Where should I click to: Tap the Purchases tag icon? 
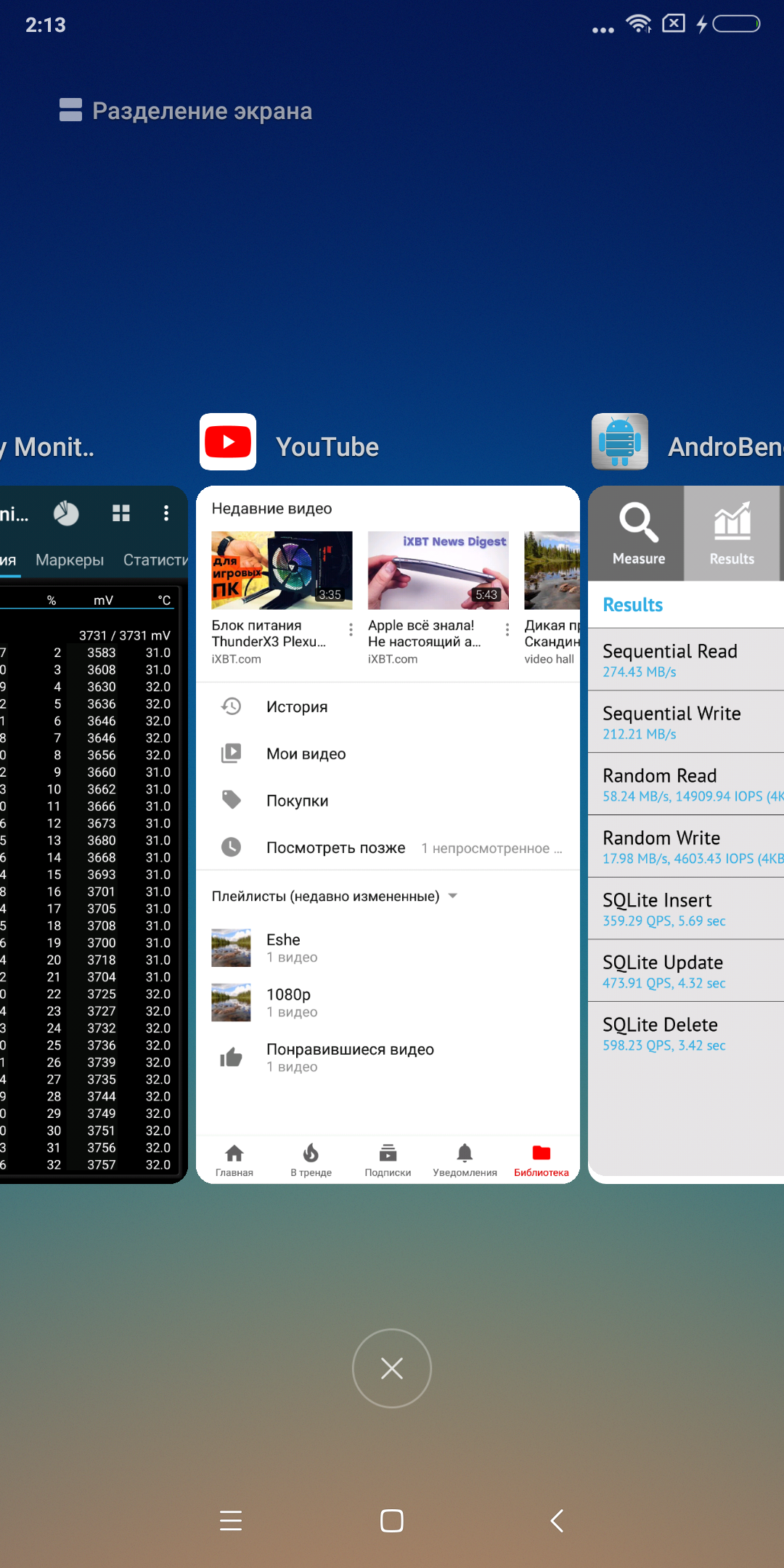coord(231,800)
